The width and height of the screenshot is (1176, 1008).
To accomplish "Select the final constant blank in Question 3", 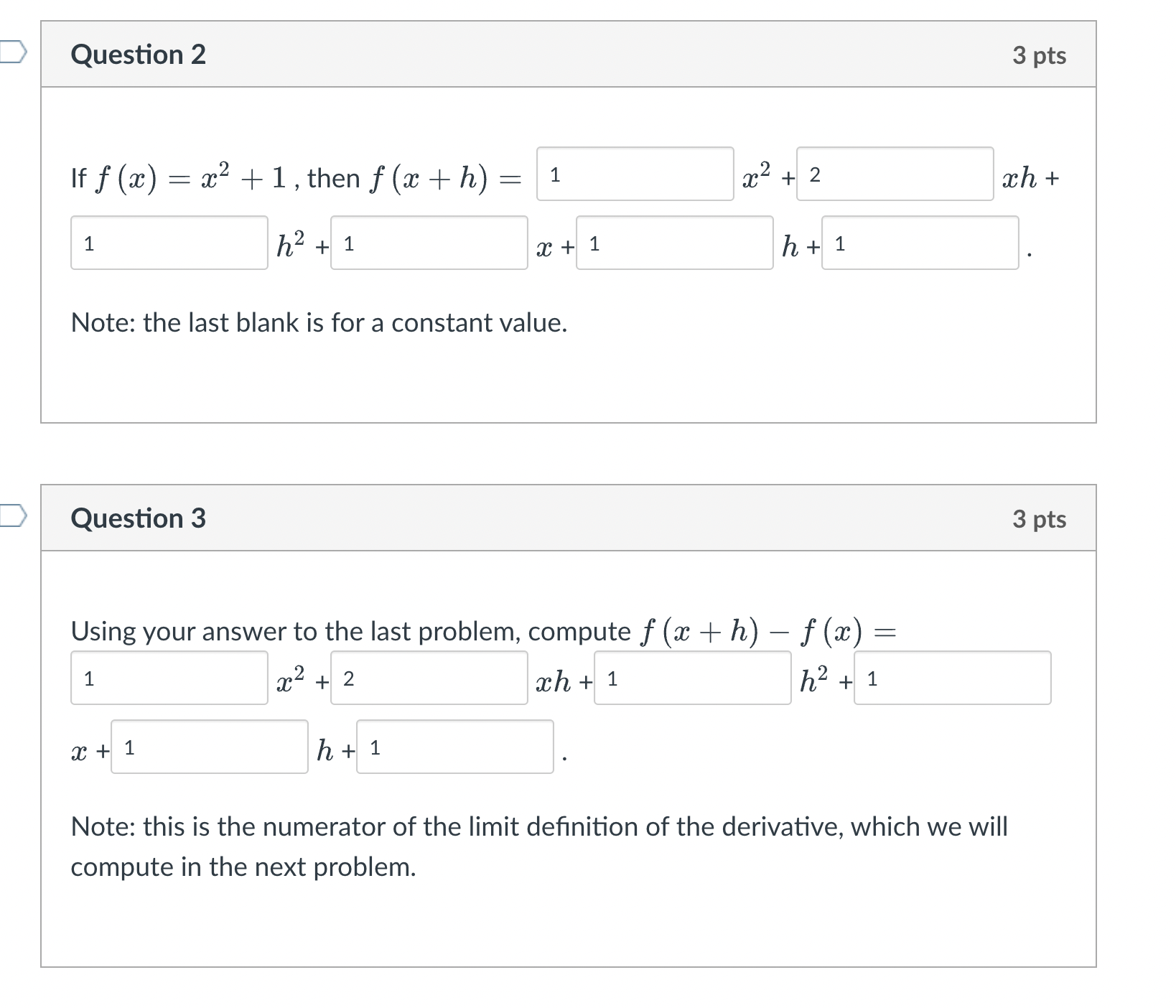I will click(454, 747).
